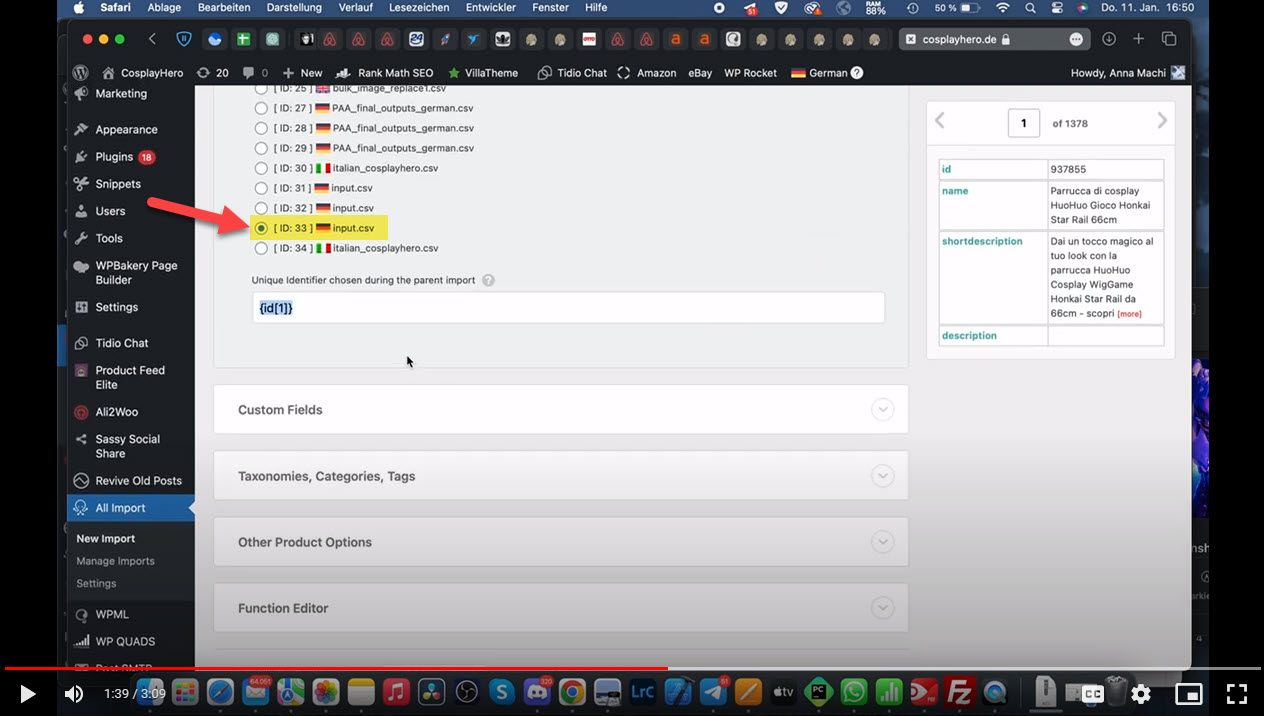Viewport: 1264px width, 716px height.
Task: Click Howdy, Anna Machi account menu
Action: (1127, 73)
